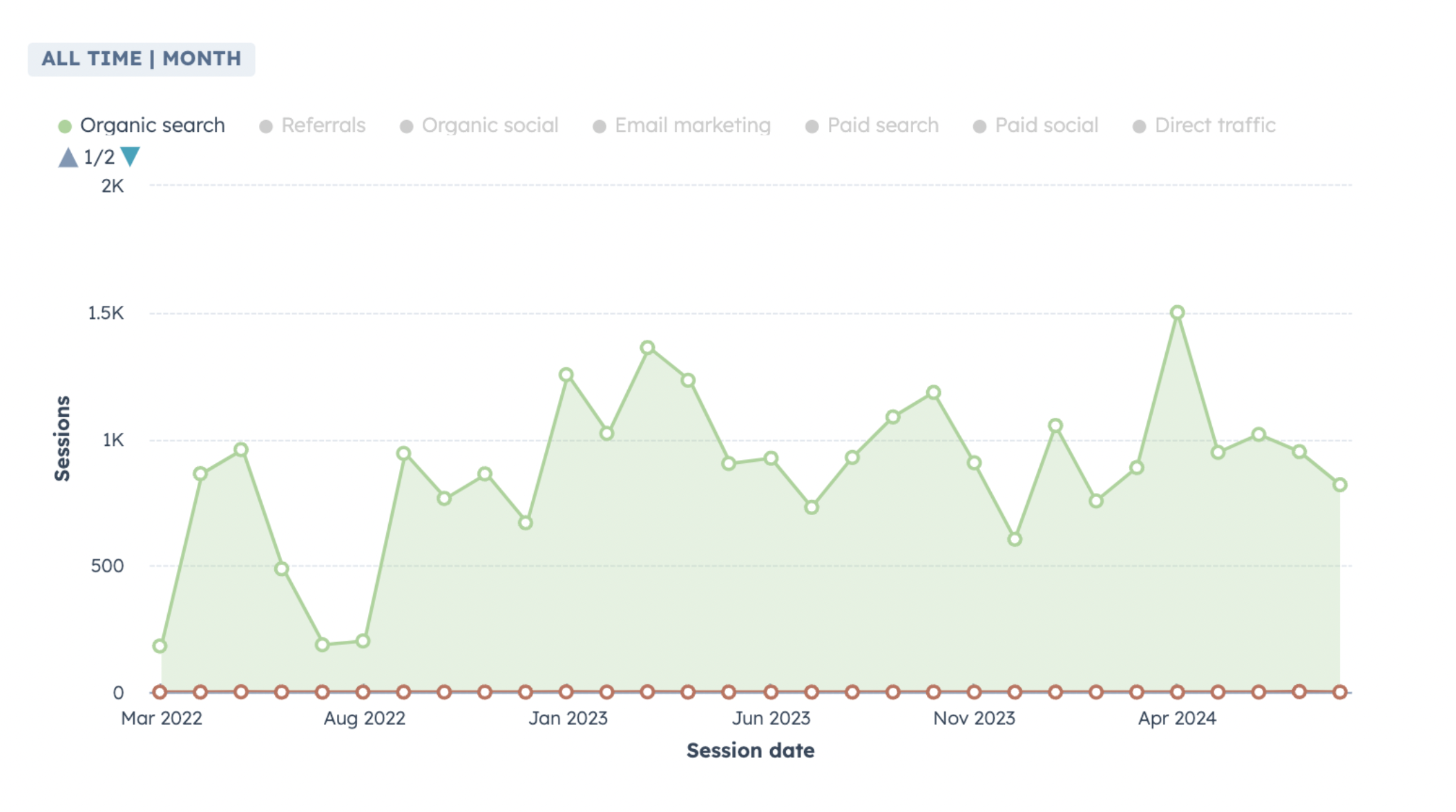The height and width of the screenshot is (812, 1456).
Task: Go to next legend page arrow
Action: pos(130,157)
